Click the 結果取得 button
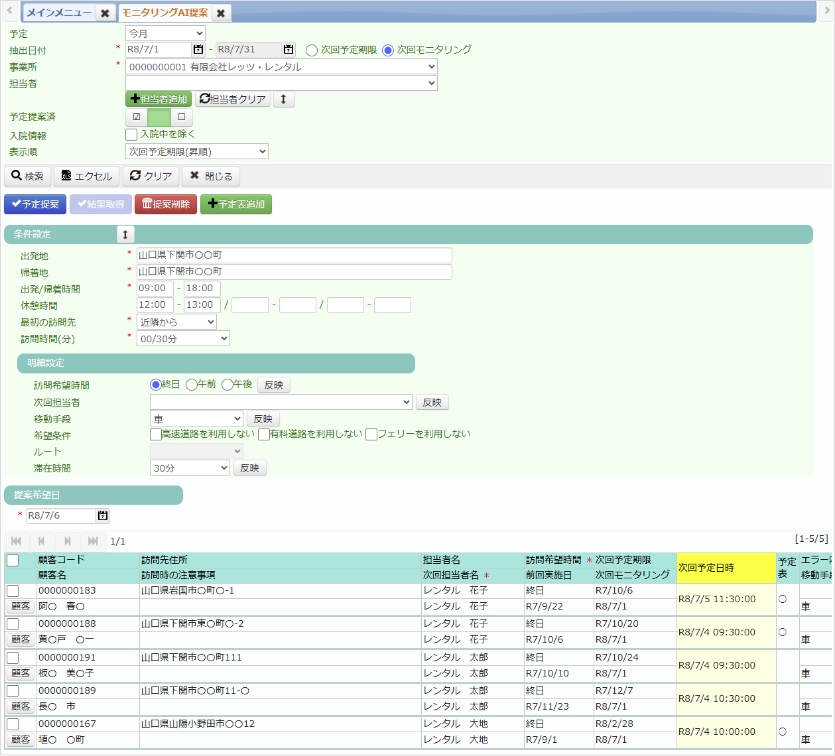This screenshot has width=835, height=756. [101, 204]
